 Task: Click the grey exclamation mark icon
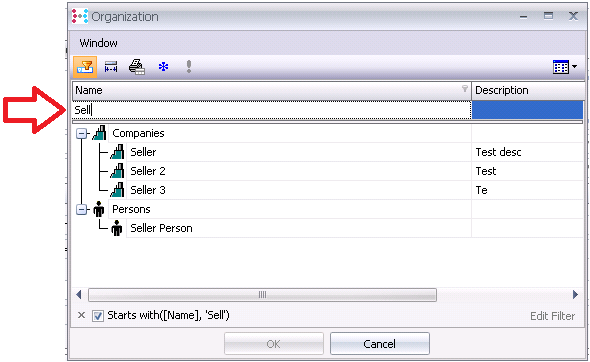point(189,67)
